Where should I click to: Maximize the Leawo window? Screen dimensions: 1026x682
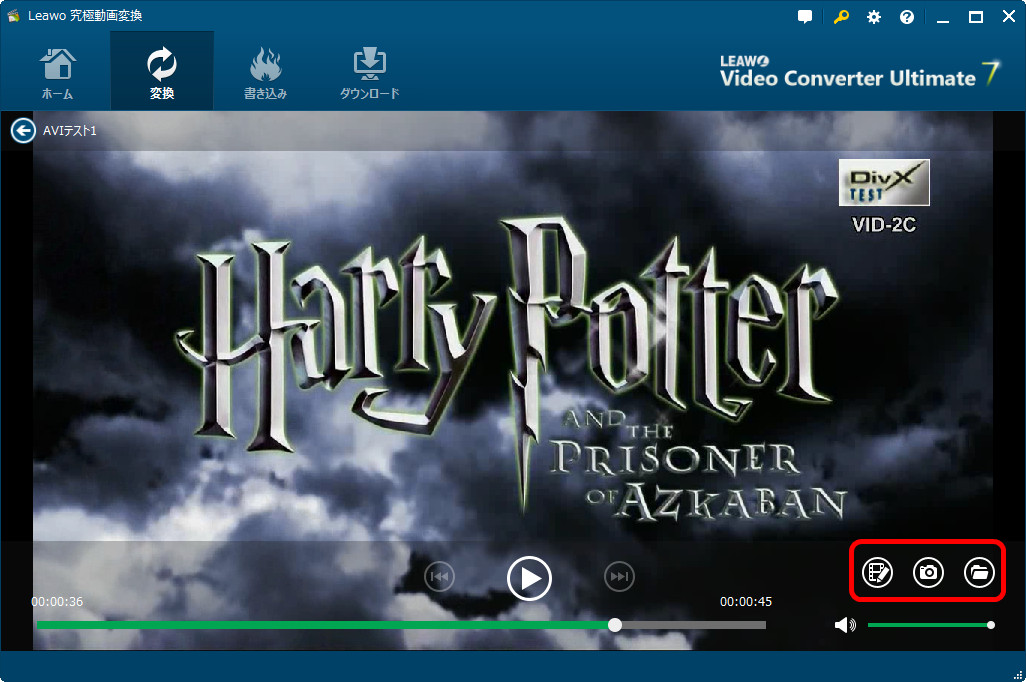976,18
